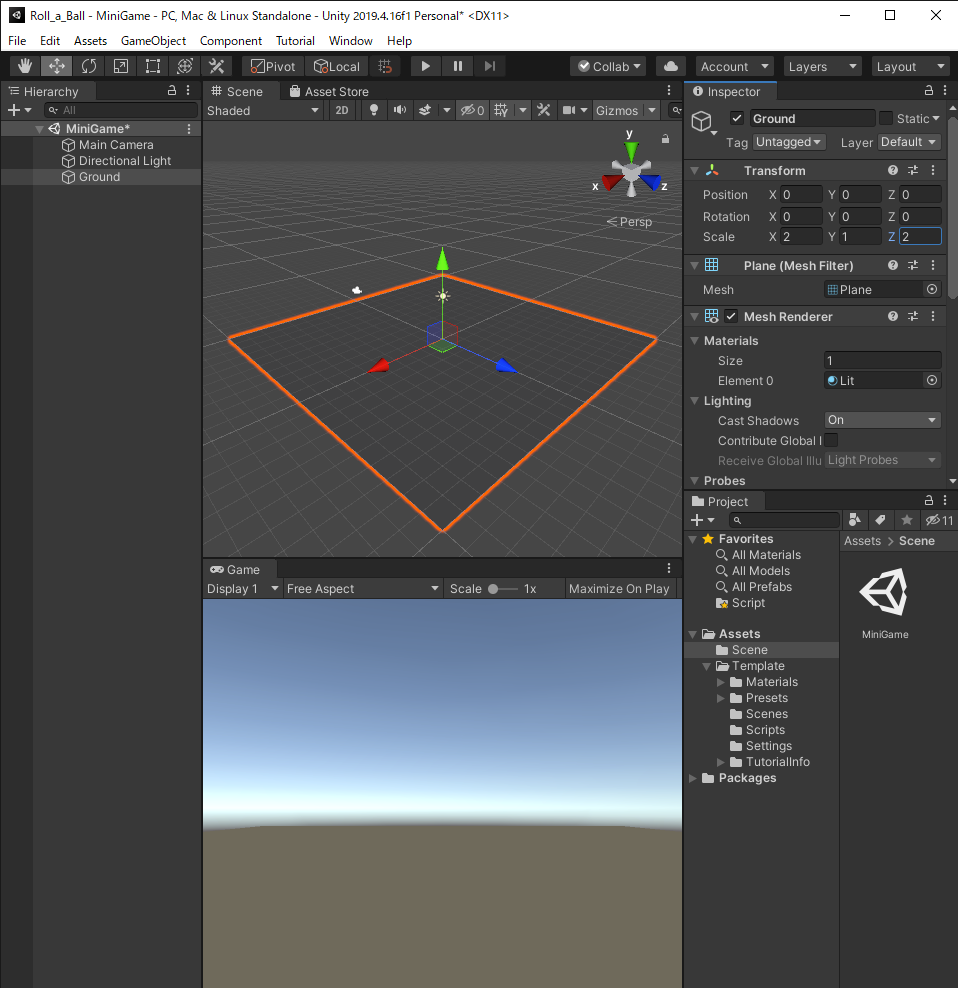Toggle hidden objects visibility in Scene
958x988 pixels.
[x=472, y=110]
